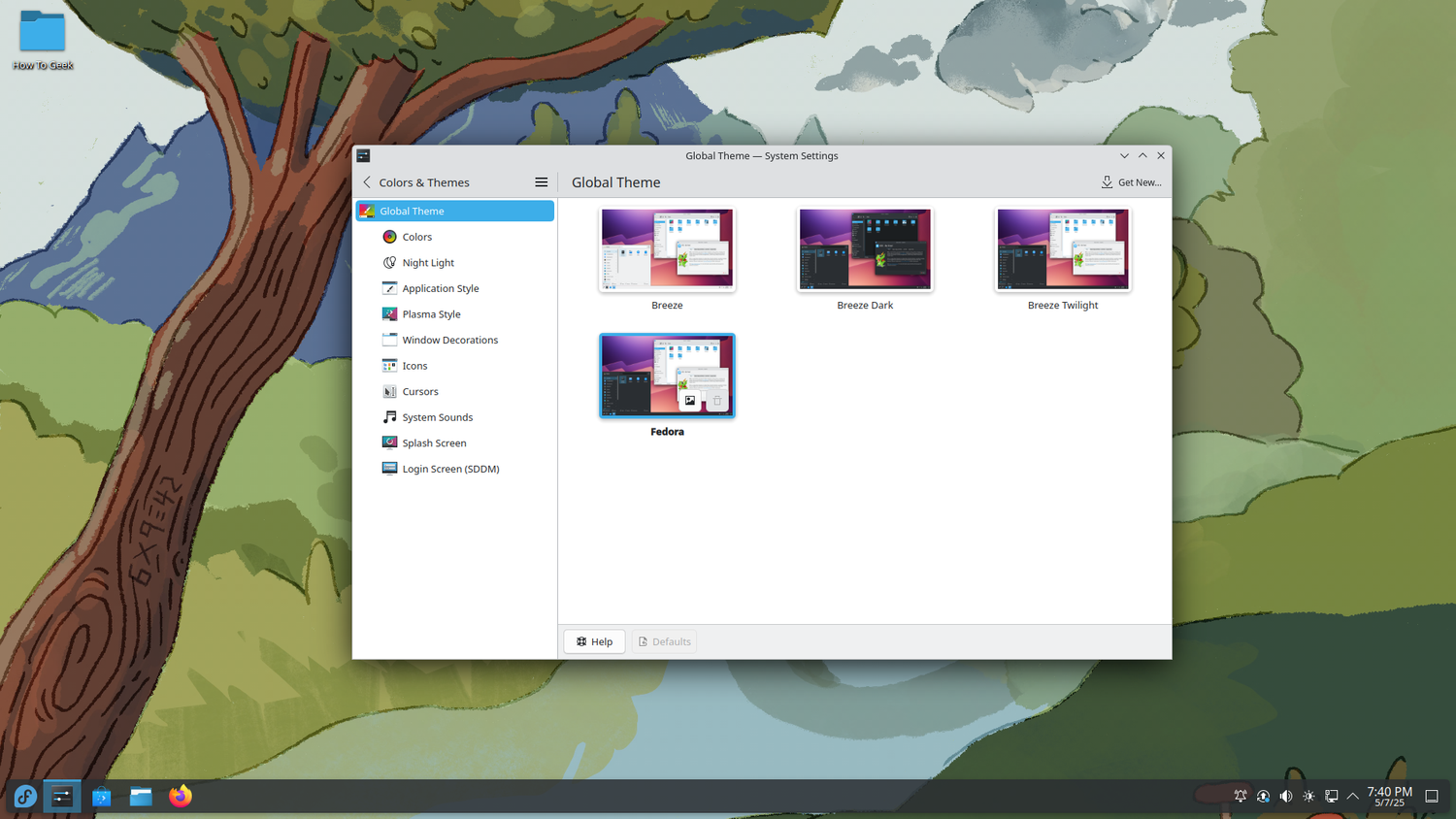This screenshot has height=819, width=1456.
Task: Open the software updates tray icon
Action: pos(1263,797)
